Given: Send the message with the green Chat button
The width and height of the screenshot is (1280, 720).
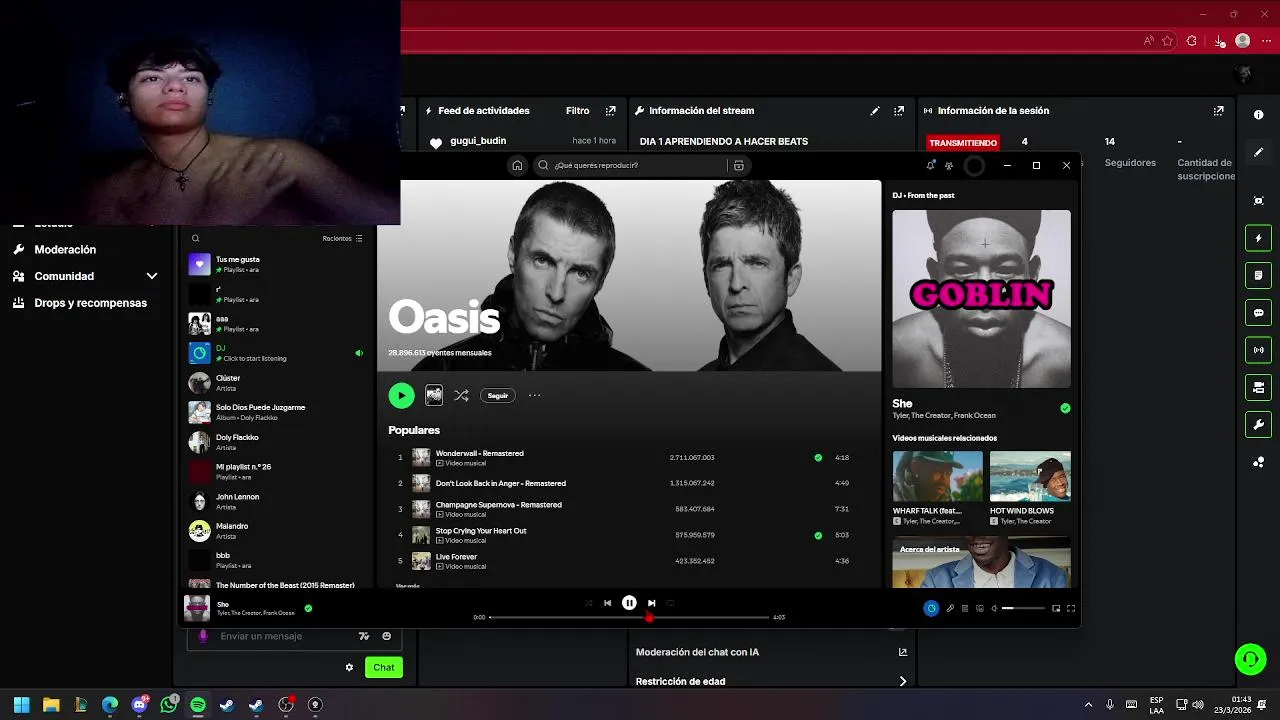Looking at the screenshot, I should pyautogui.click(x=384, y=667).
